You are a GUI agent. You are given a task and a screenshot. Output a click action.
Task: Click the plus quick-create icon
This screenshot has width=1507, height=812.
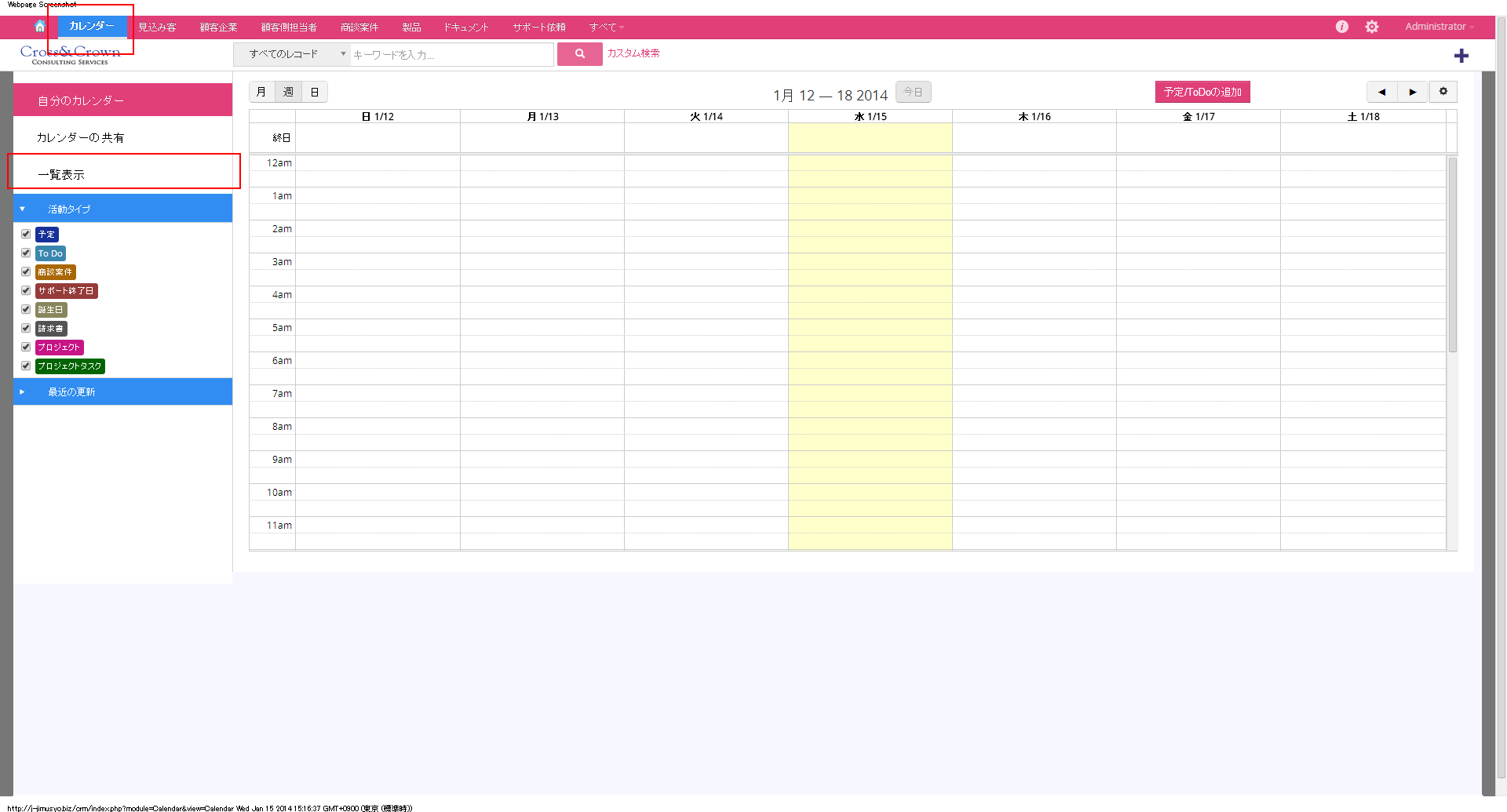[1461, 56]
